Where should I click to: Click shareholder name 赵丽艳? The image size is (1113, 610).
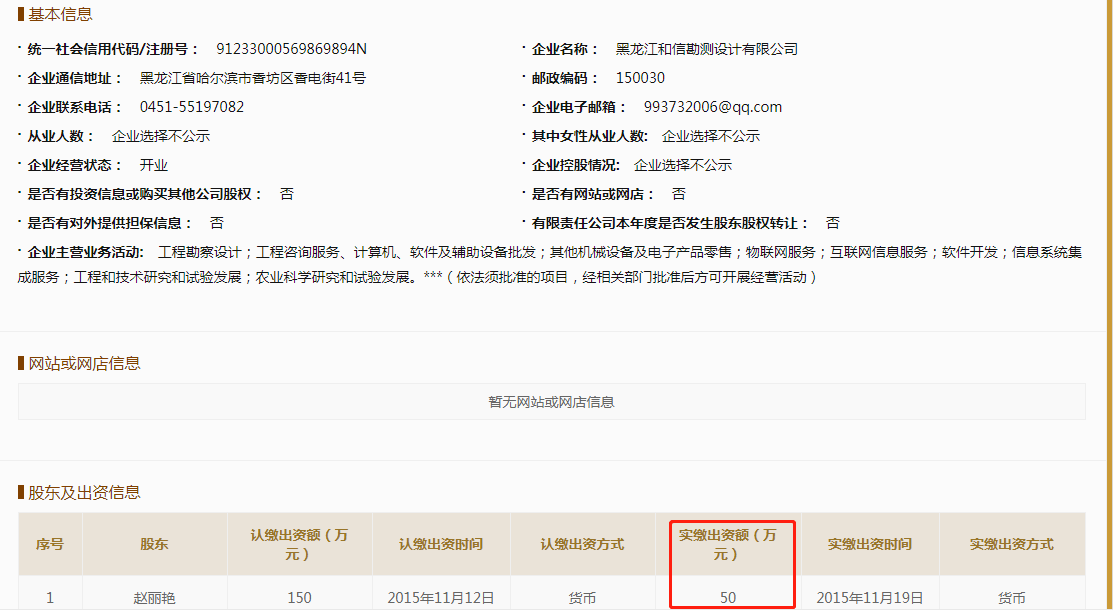coord(154,598)
